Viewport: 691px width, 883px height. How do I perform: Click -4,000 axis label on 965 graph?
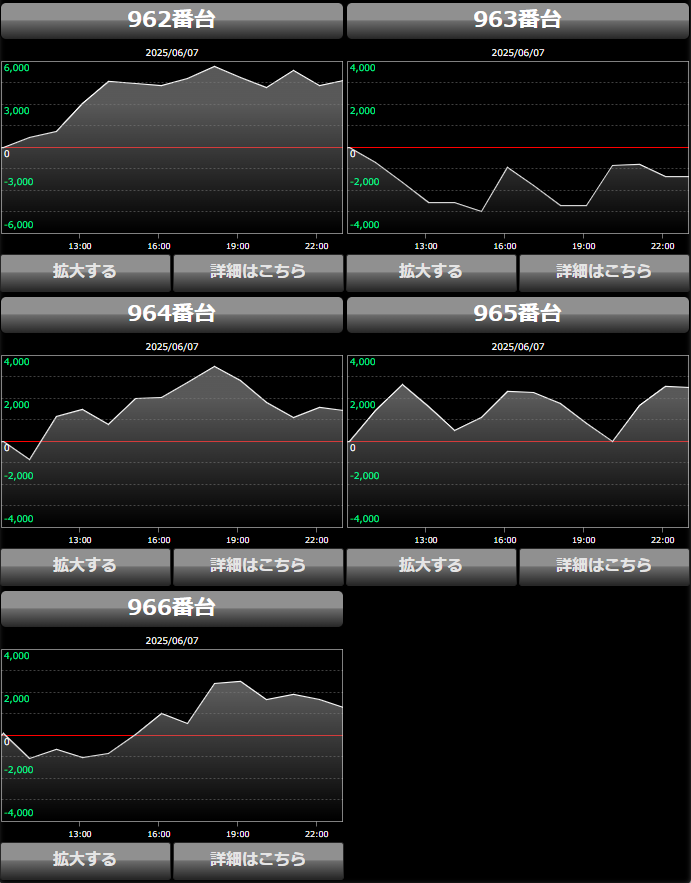point(364,519)
